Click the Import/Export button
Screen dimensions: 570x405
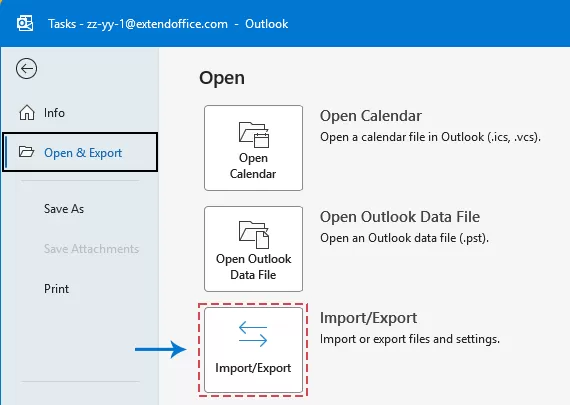pyautogui.click(x=253, y=350)
